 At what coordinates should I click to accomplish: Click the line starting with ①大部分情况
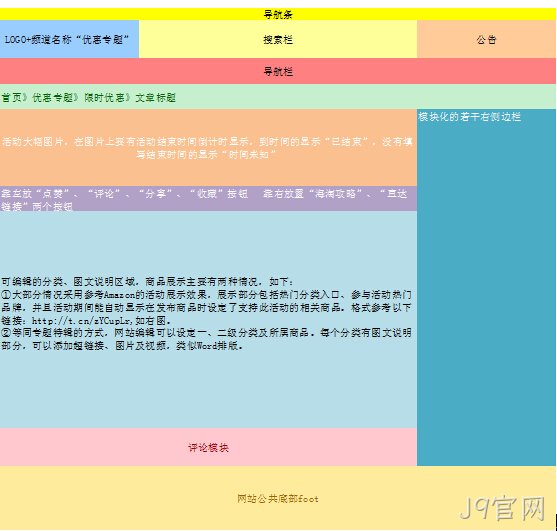(206, 294)
